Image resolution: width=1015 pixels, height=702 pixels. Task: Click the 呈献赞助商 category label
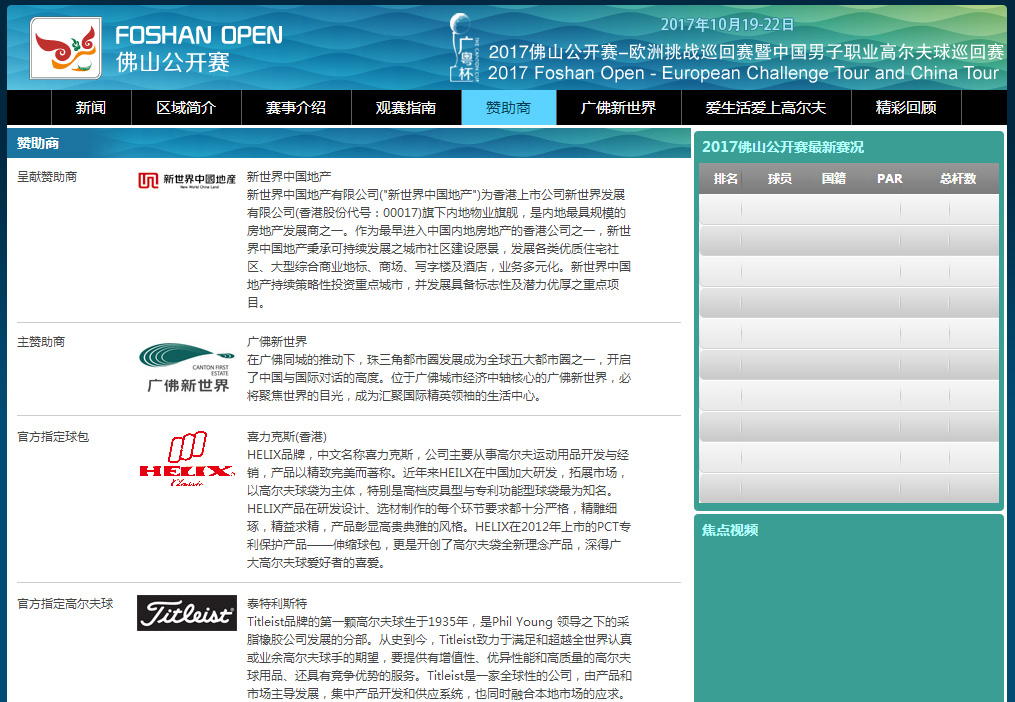pyautogui.click(x=47, y=176)
